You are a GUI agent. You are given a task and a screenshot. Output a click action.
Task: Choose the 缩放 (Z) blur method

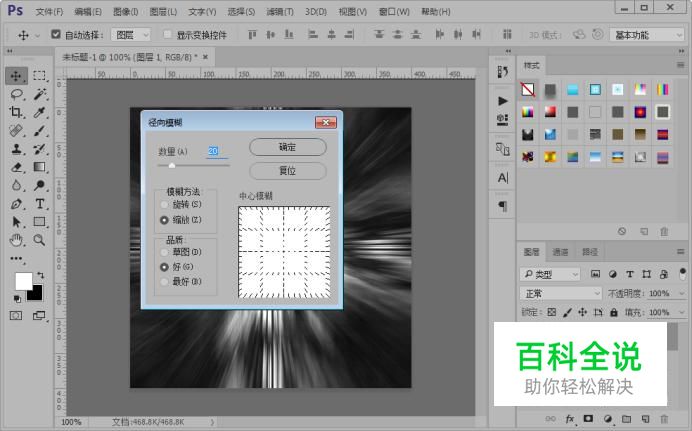[x=164, y=220]
